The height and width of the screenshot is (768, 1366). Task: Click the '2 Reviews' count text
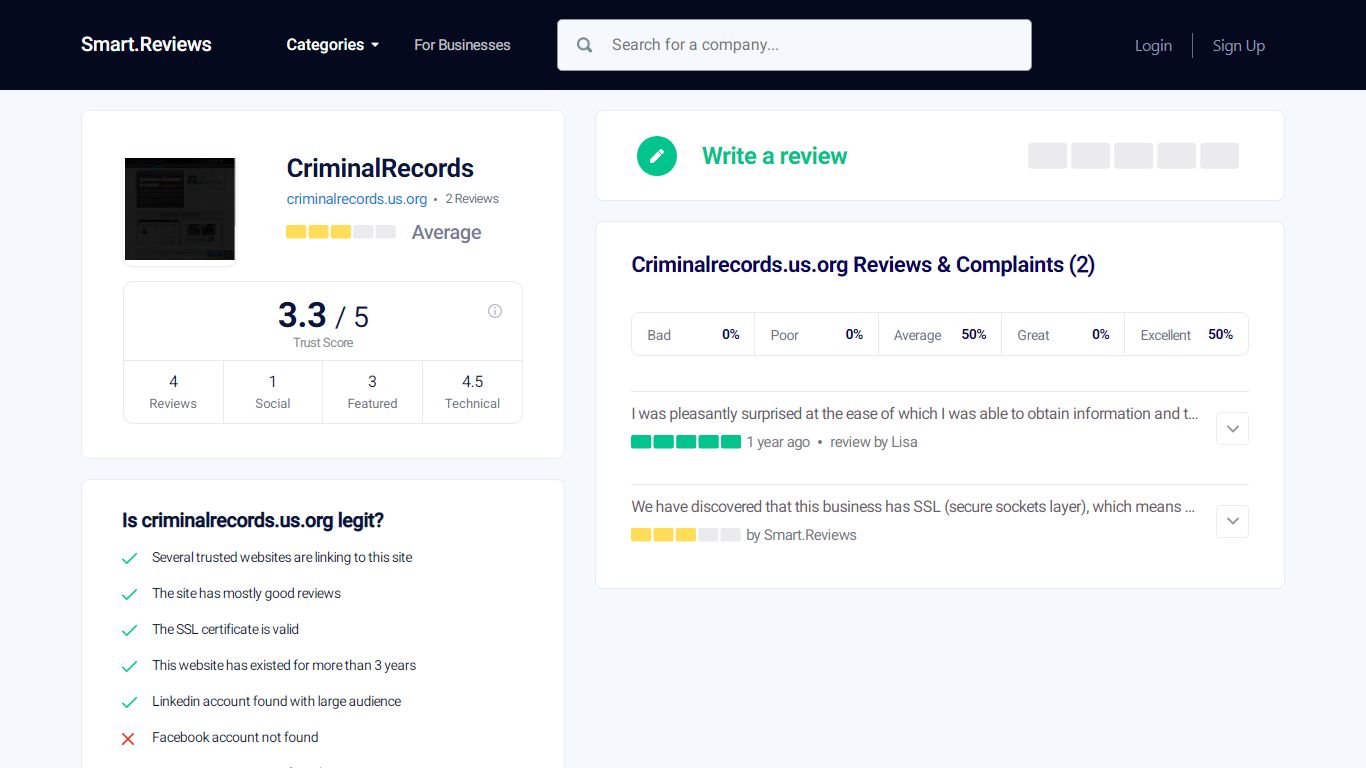[x=472, y=199]
